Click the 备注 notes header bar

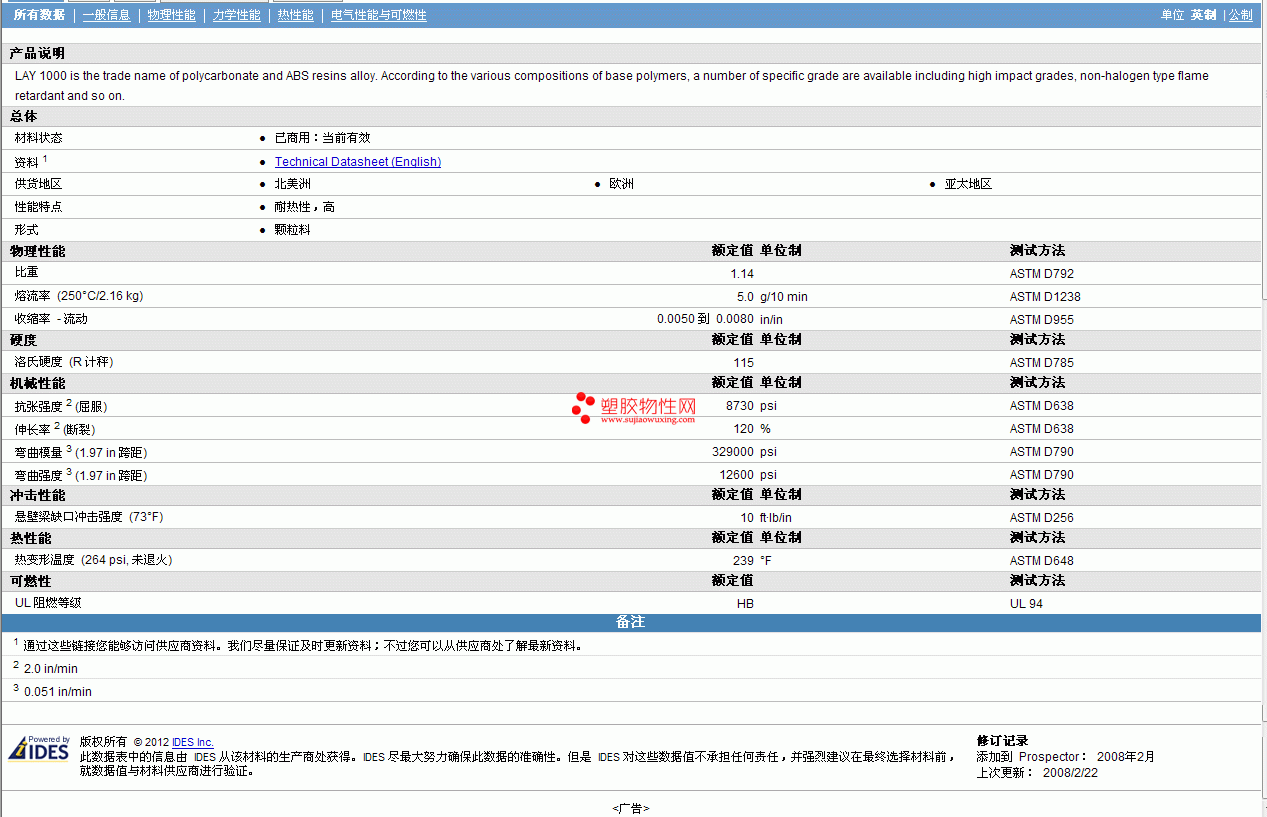pos(631,622)
